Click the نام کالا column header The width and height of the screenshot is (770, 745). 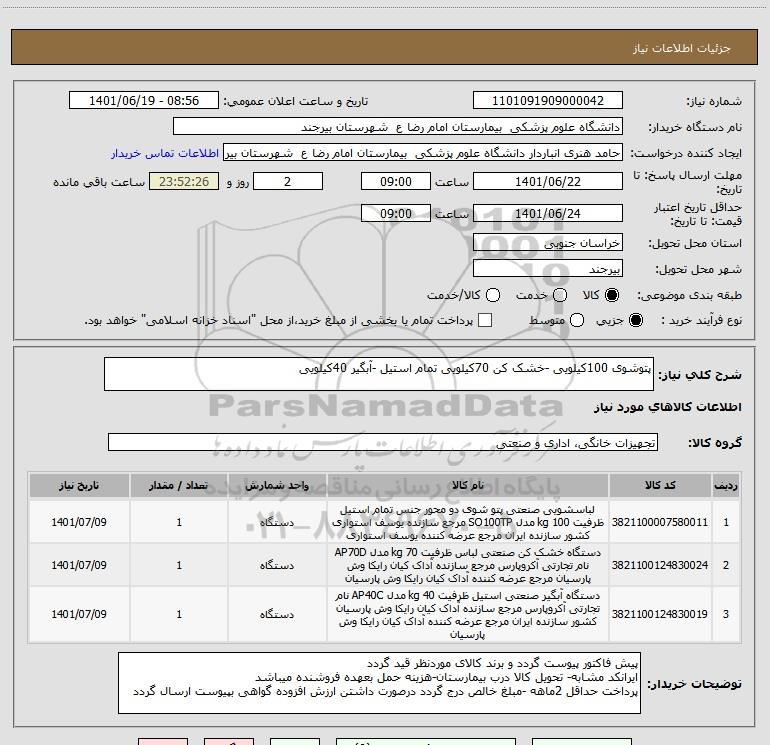tap(468, 486)
